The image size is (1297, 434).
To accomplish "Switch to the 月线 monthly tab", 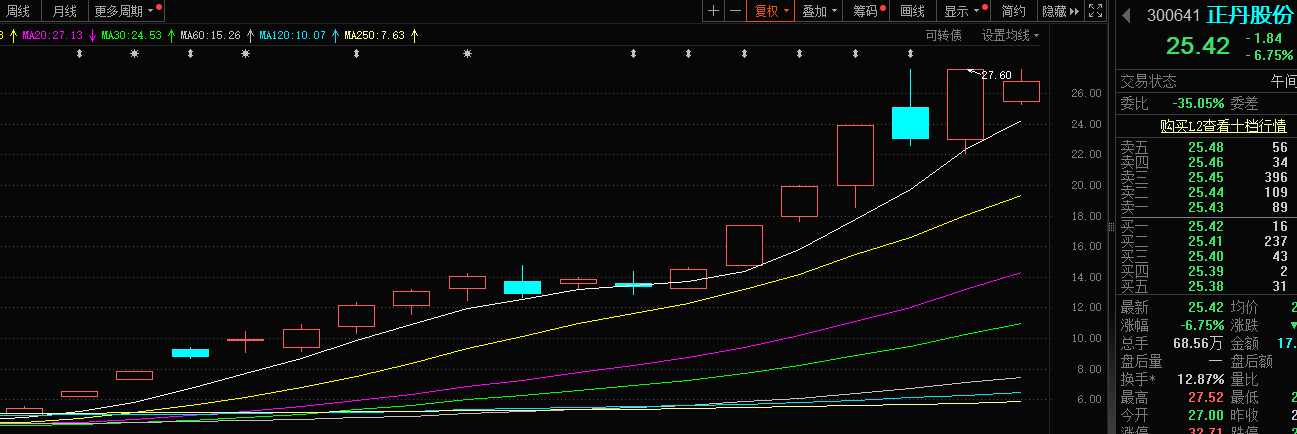I will coord(64,11).
